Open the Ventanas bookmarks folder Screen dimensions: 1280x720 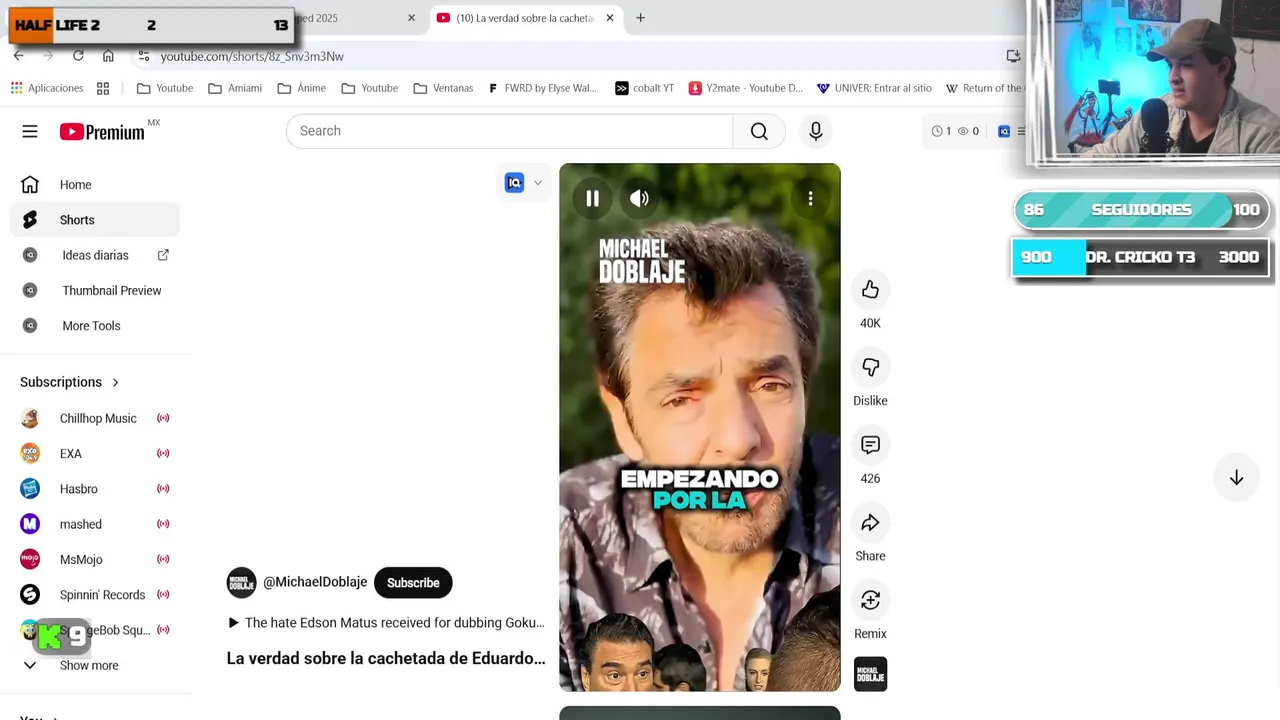pyautogui.click(x=443, y=88)
